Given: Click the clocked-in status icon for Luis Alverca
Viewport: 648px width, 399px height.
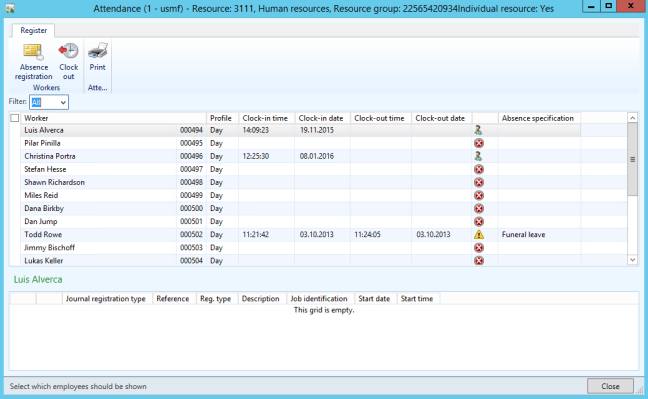Looking at the screenshot, I should [x=479, y=130].
